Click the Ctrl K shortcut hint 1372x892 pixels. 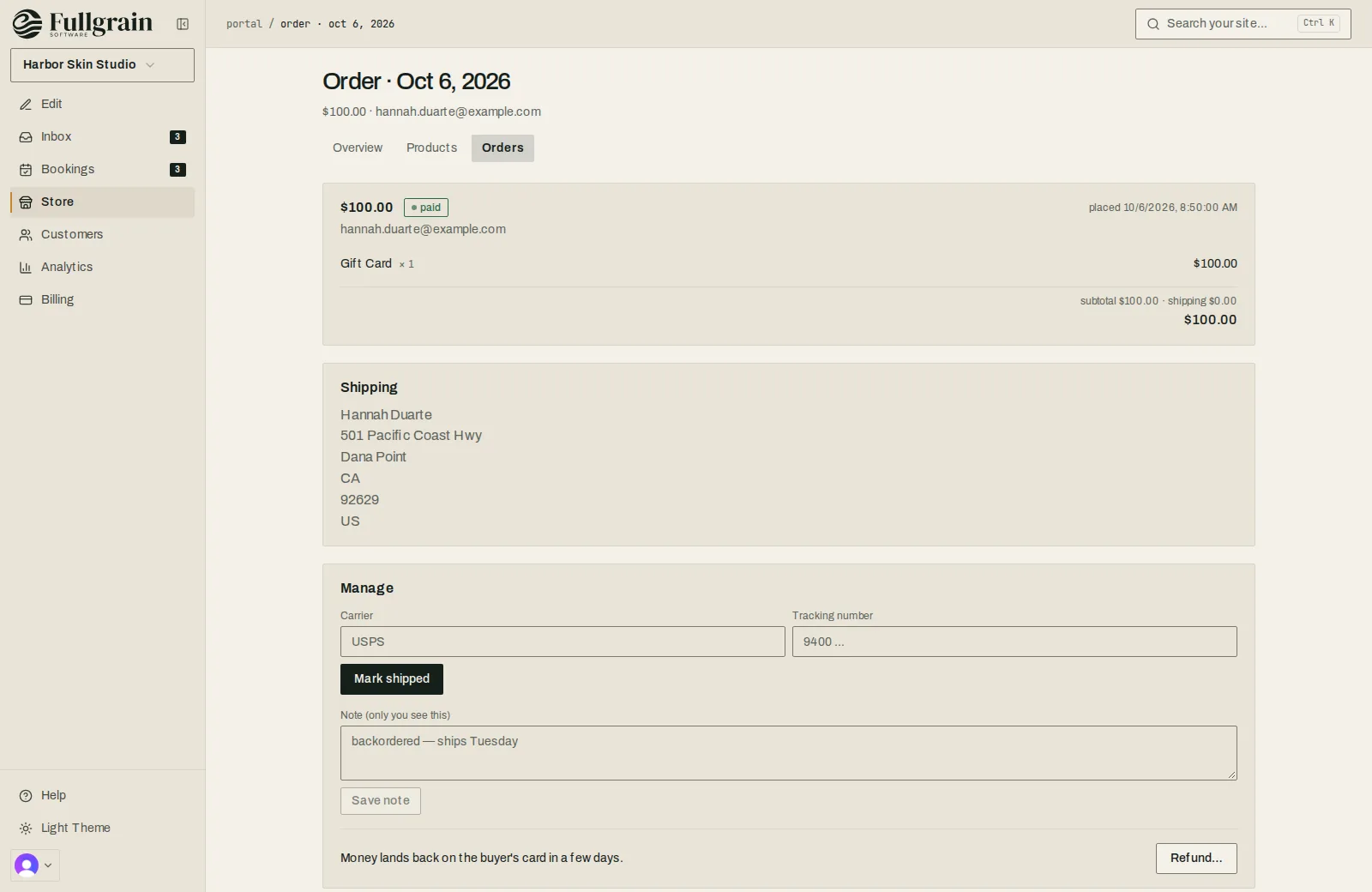[x=1319, y=24]
